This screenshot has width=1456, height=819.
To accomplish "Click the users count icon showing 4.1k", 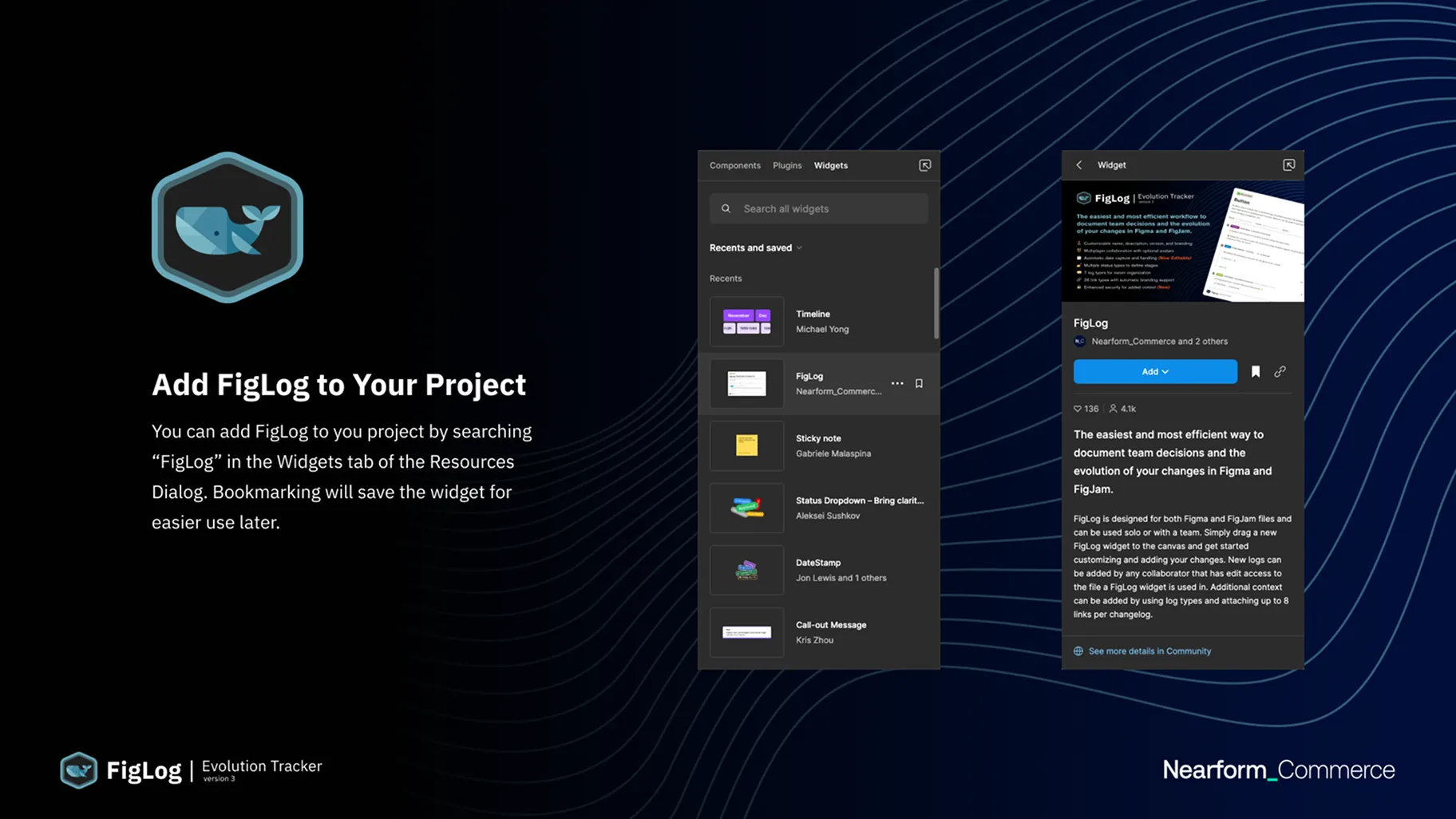I will point(1113,409).
